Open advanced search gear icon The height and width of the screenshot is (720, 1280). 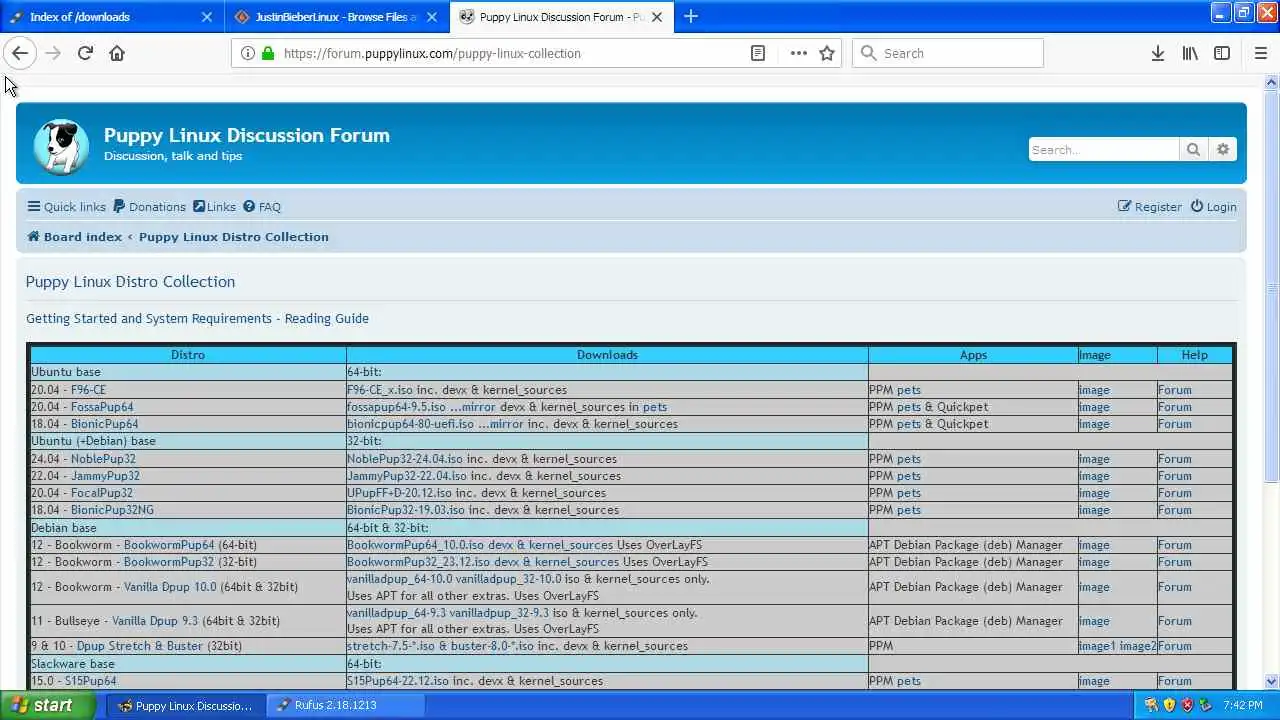1223,149
